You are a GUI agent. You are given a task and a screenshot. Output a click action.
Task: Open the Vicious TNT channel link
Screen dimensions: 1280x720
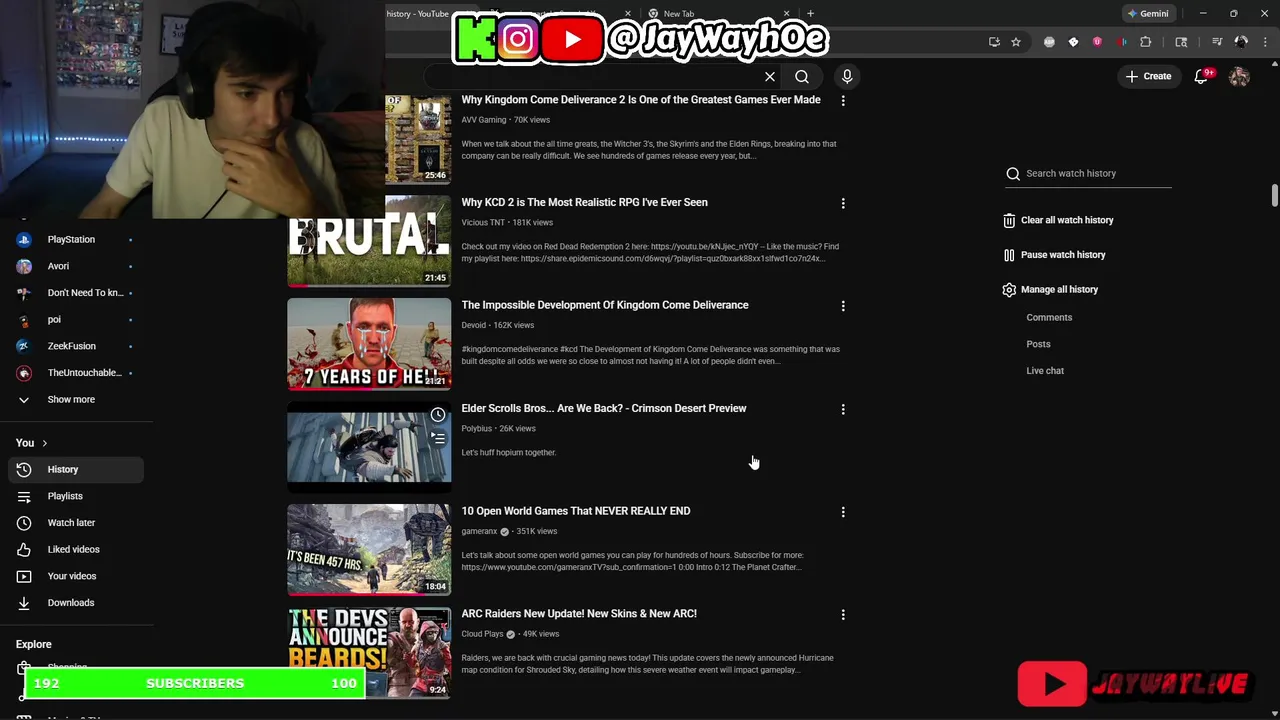(x=483, y=223)
